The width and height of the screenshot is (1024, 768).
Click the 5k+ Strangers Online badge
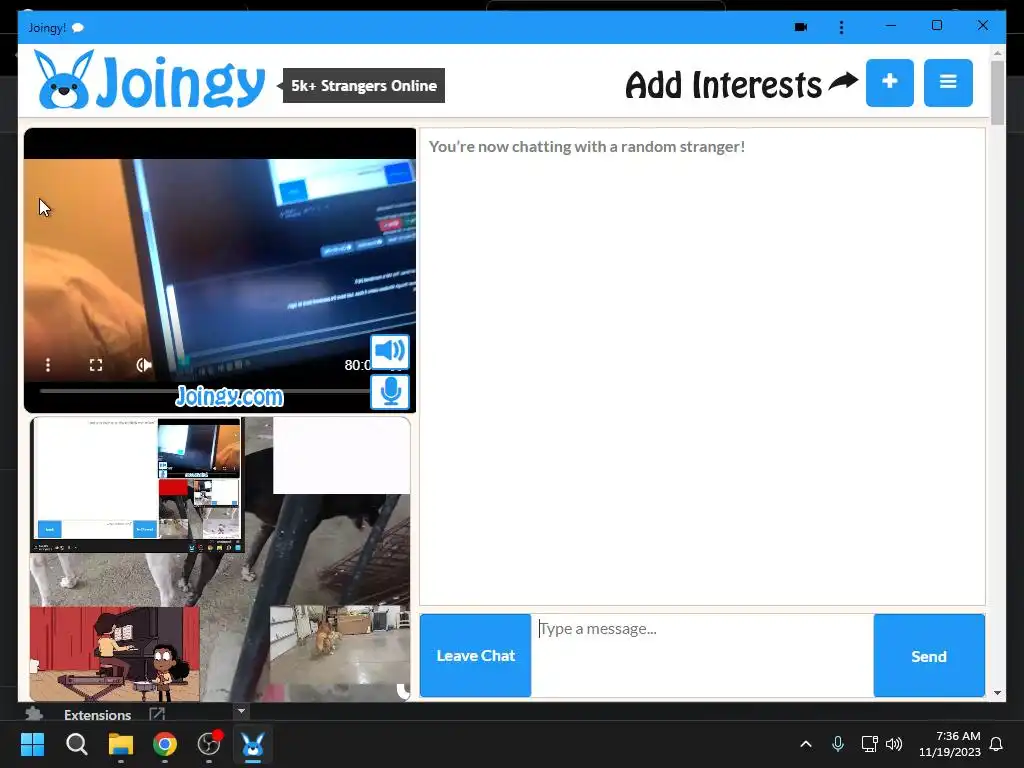[x=364, y=86]
